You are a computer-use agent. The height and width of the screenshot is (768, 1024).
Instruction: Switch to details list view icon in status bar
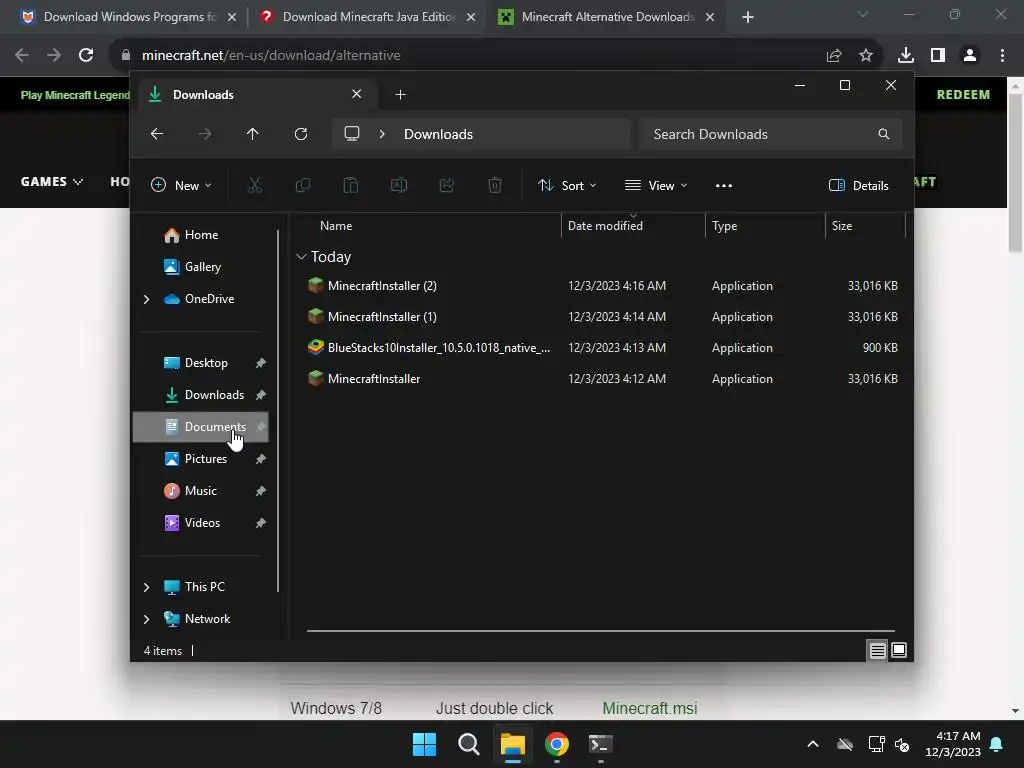tap(877, 650)
